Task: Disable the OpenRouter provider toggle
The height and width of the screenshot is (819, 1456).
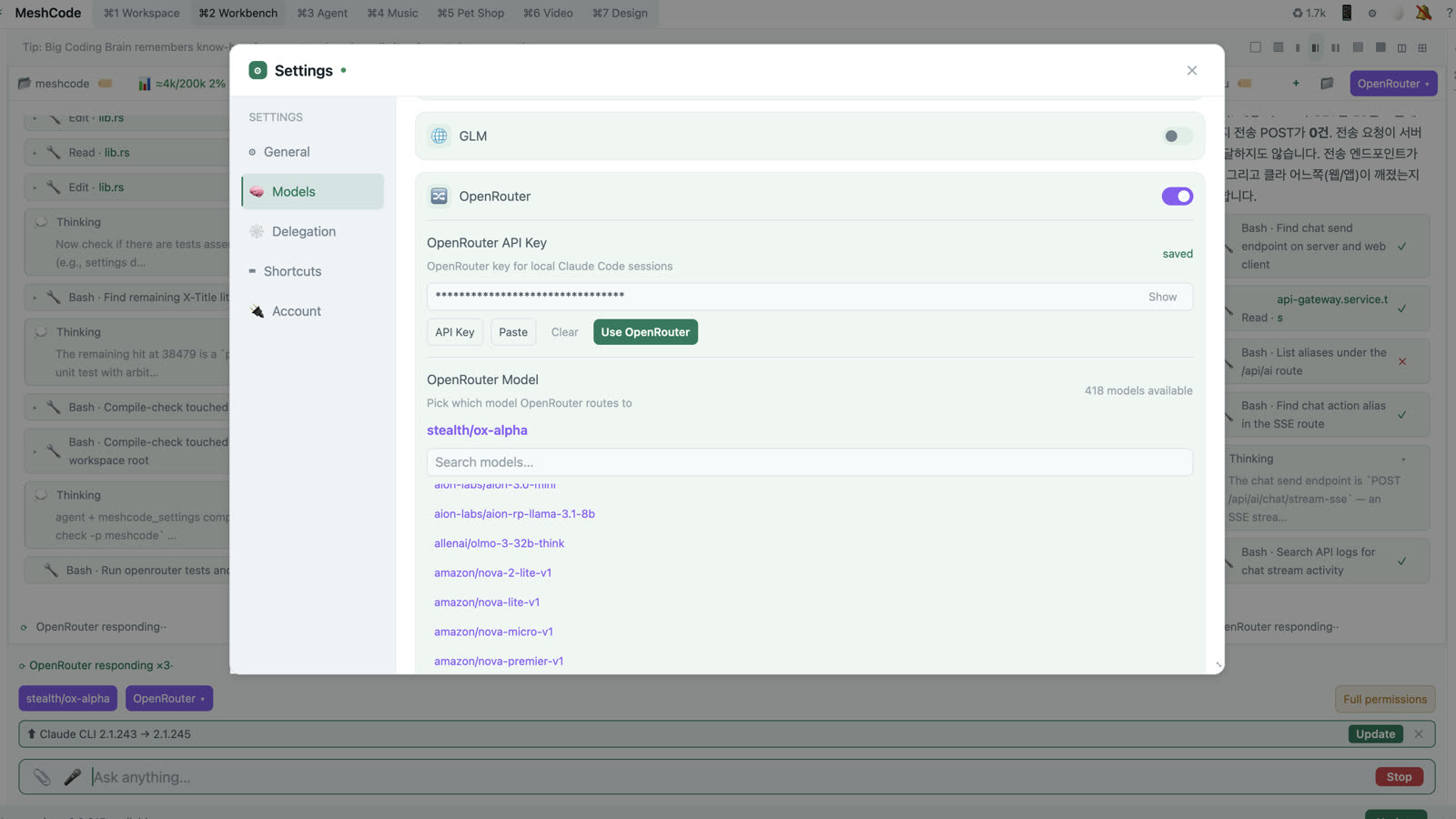Action: 1177,196
